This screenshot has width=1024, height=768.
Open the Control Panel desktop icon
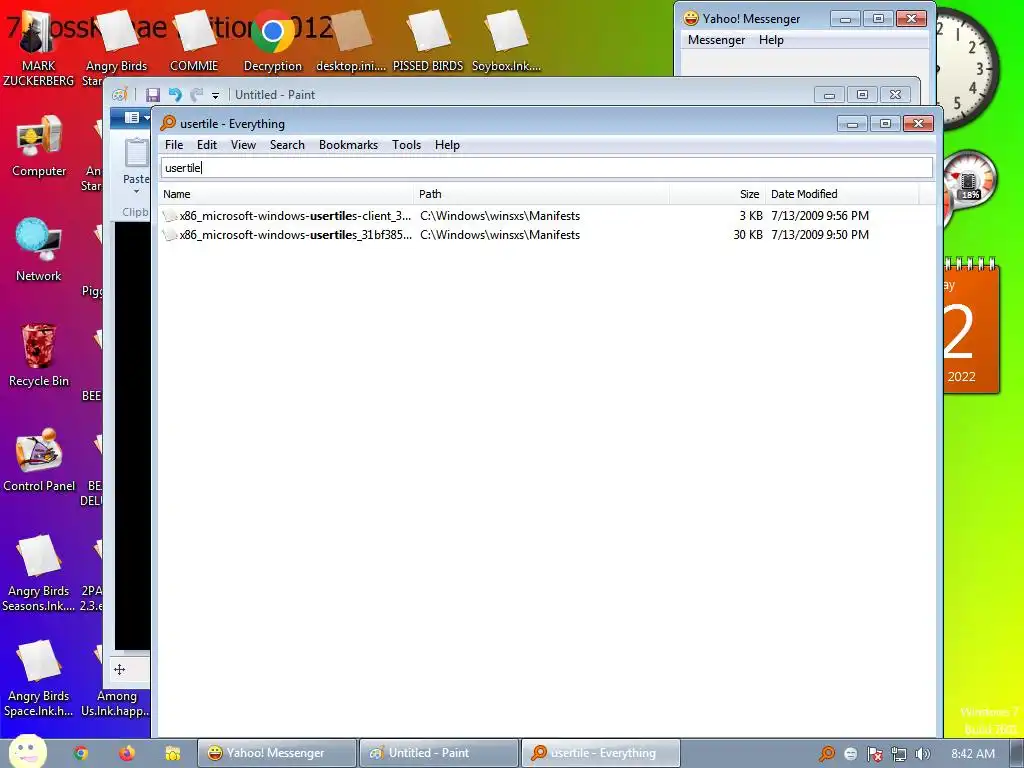point(39,460)
